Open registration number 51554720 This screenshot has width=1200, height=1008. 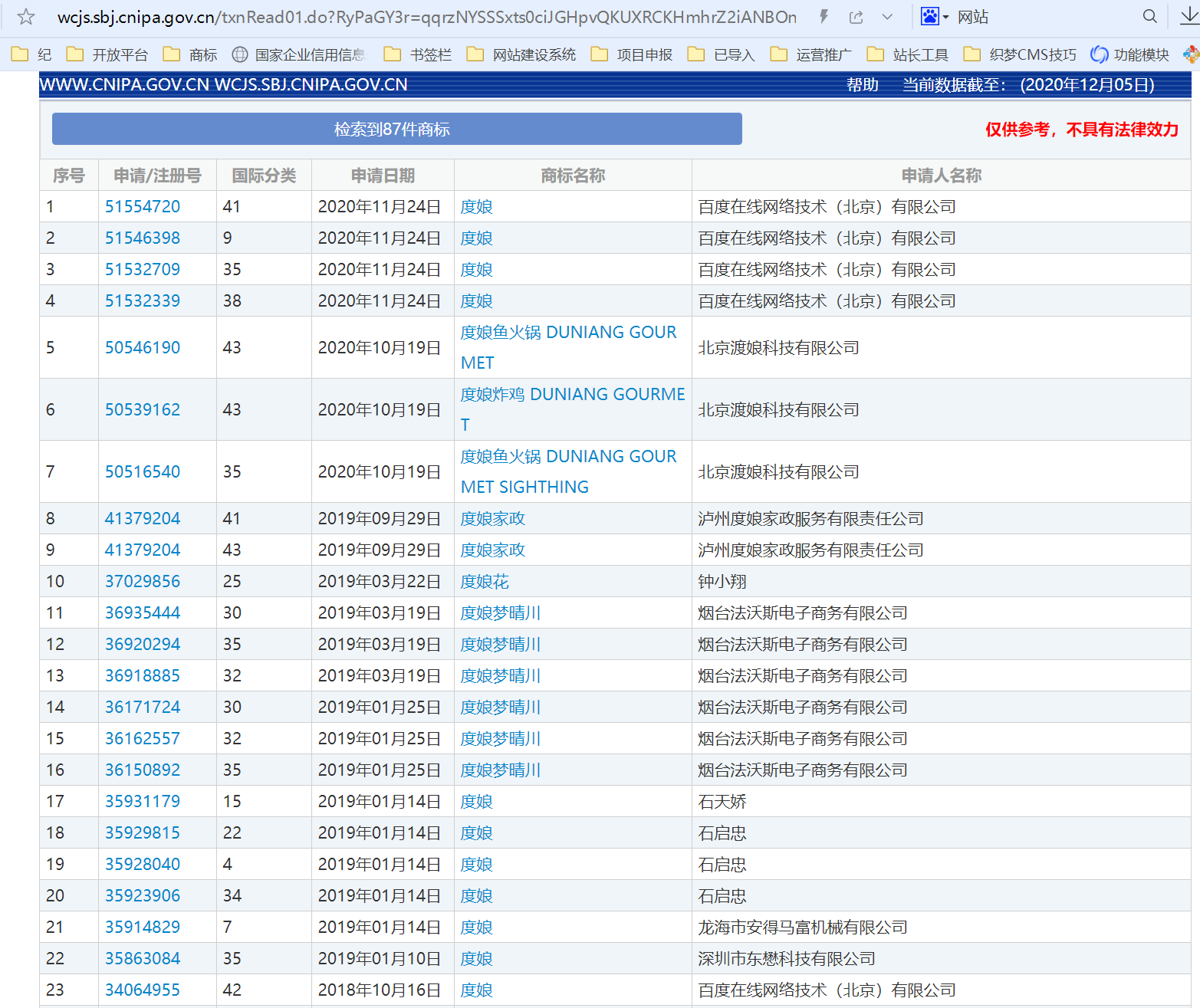tap(143, 207)
